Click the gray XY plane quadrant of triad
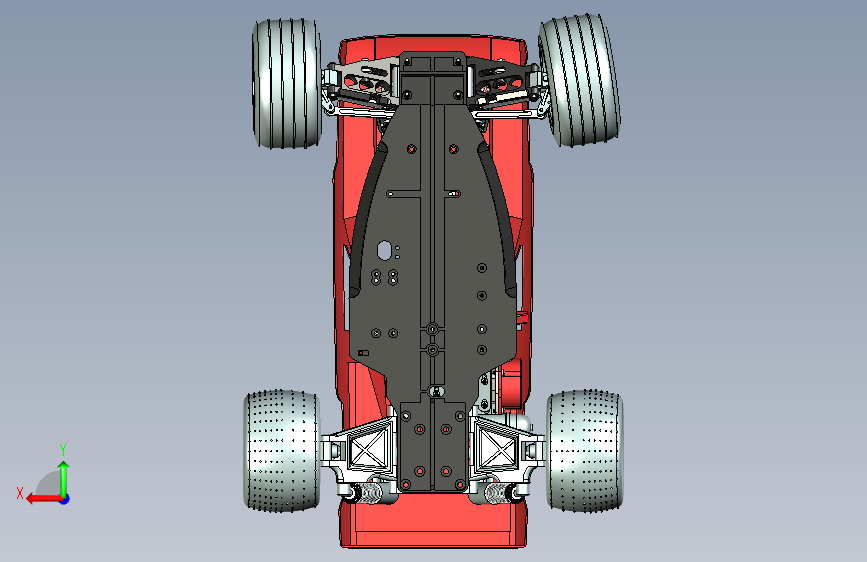867x562 pixels. (49, 483)
